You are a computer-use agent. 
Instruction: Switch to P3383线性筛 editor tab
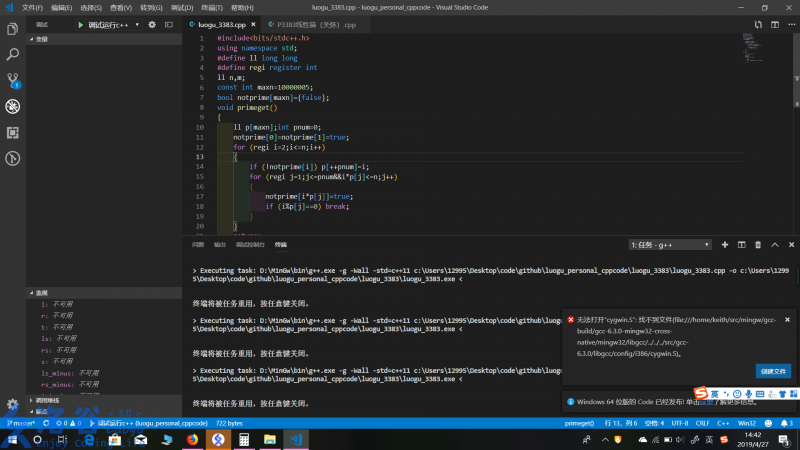click(316, 23)
